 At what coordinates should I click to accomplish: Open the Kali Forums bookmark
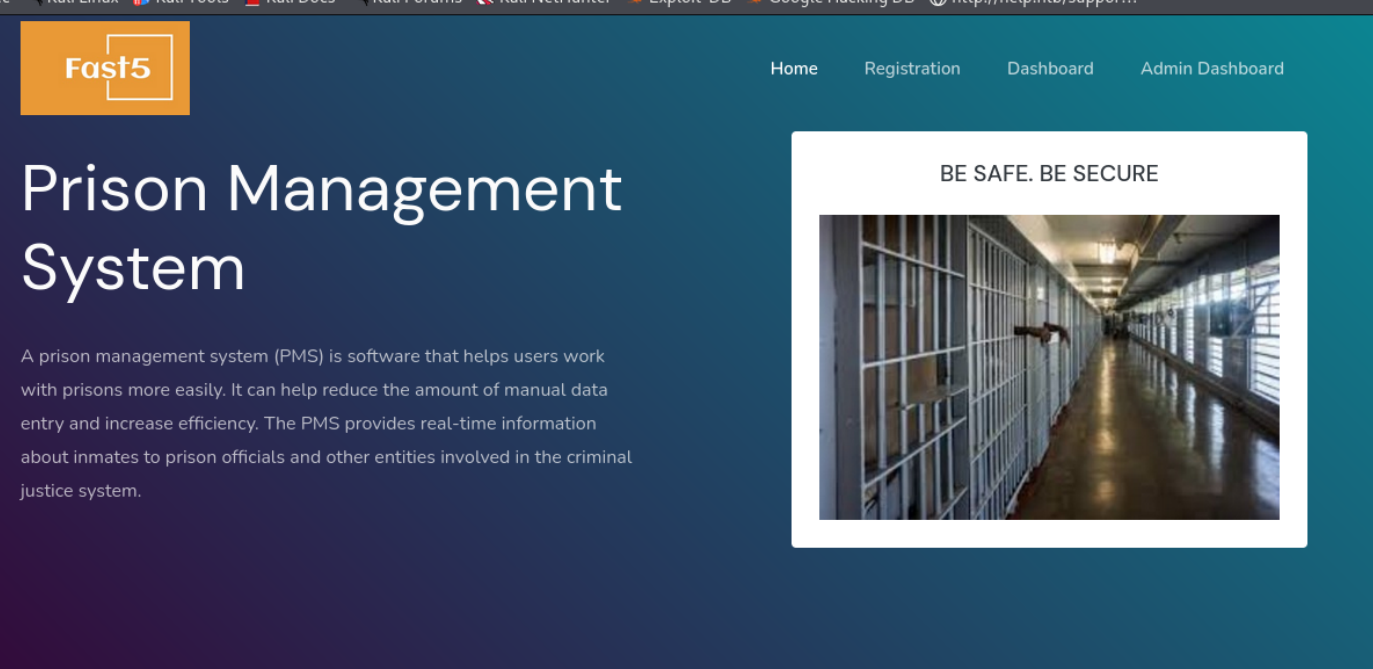(x=410, y=3)
